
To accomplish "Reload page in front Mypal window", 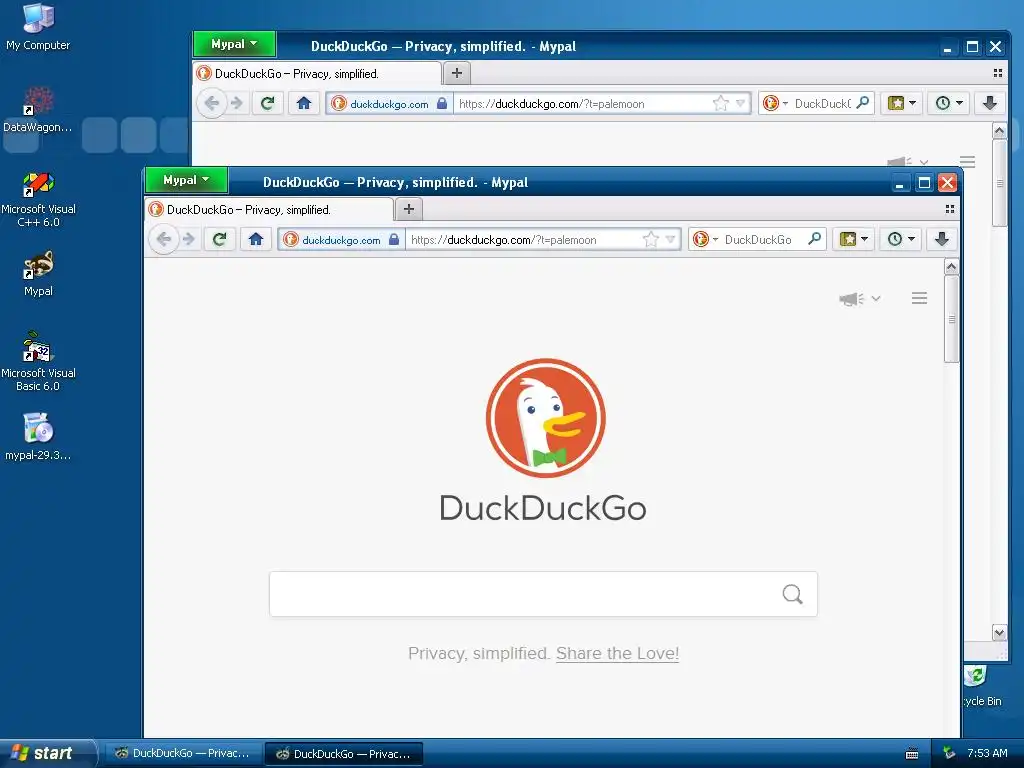I will coord(219,240).
